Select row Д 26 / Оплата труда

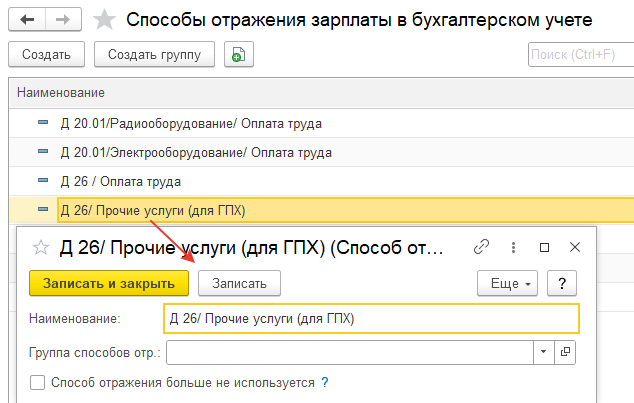tap(321, 181)
